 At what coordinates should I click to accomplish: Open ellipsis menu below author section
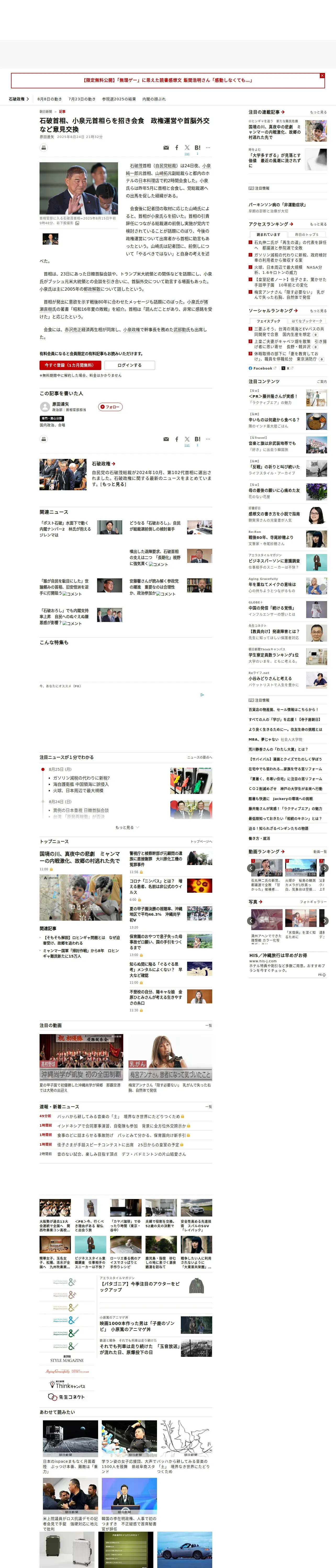pos(208,440)
